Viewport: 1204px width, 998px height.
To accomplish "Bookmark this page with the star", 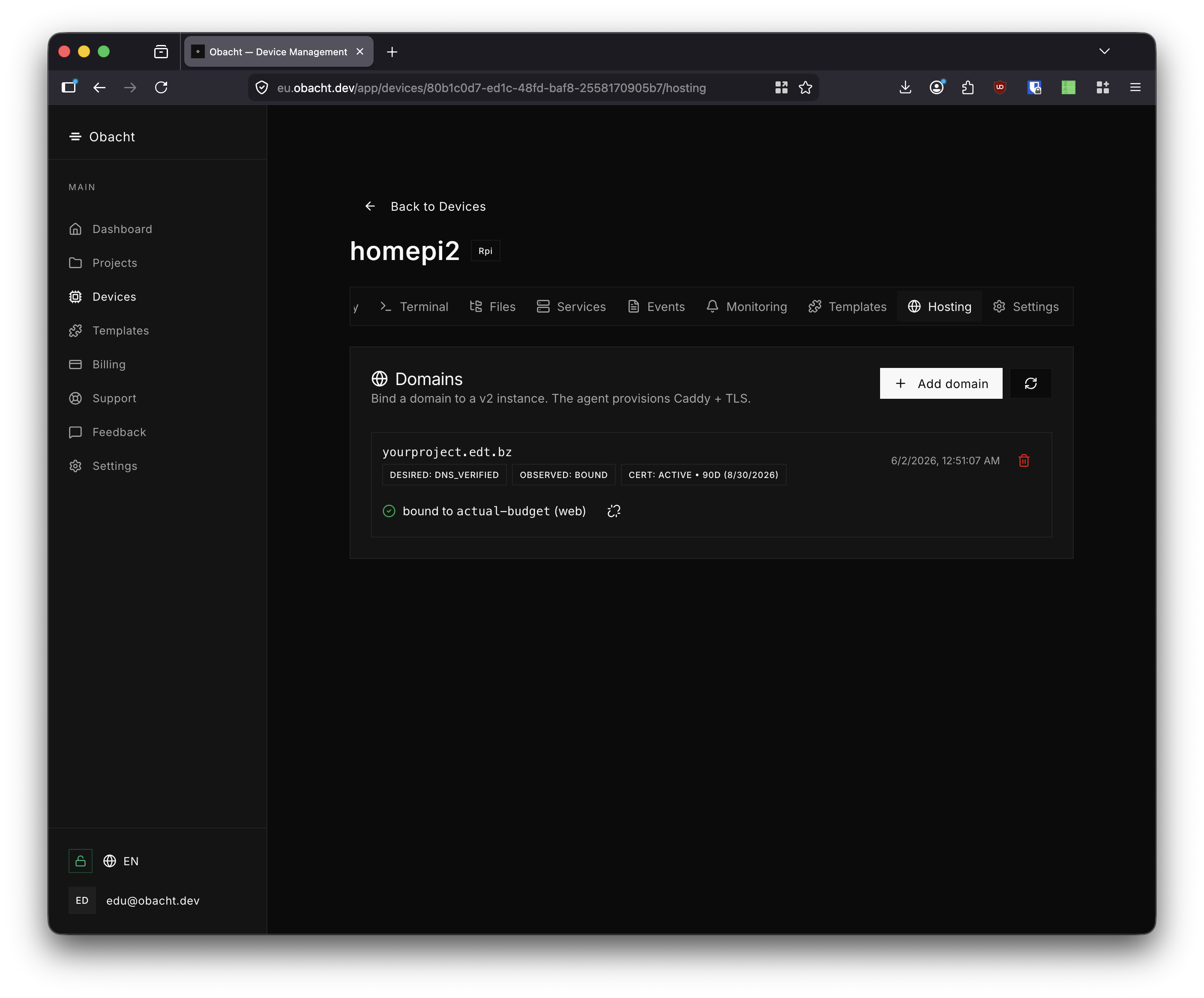I will click(806, 88).
